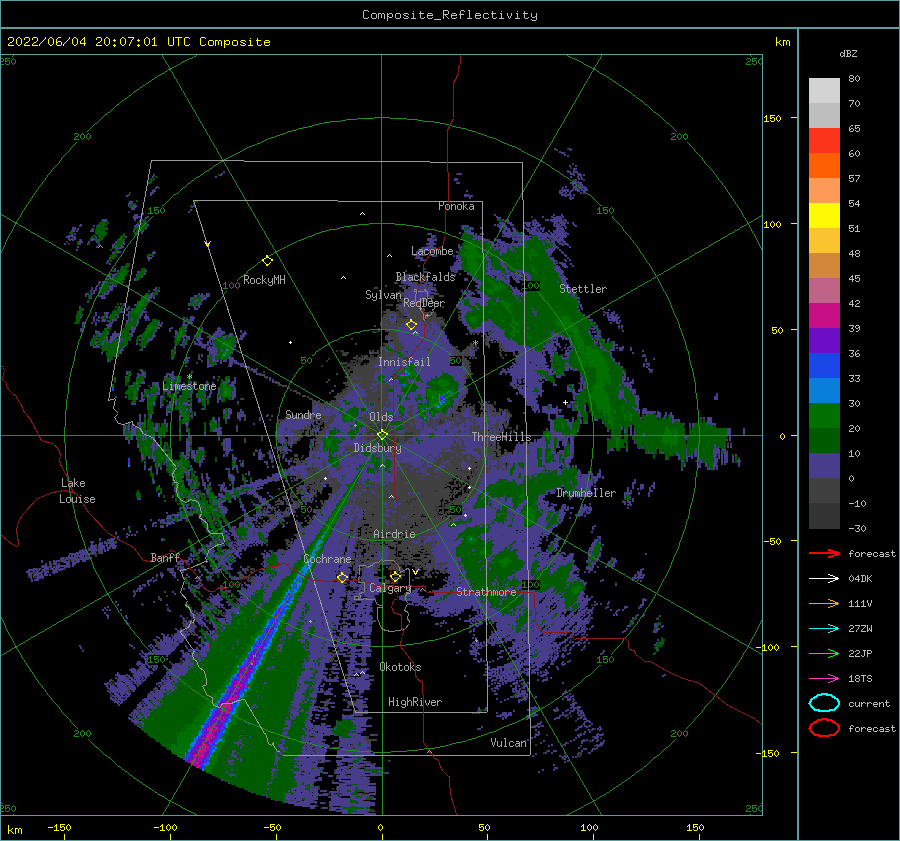
Task: Select the Banff label
Action: pyautogui.click(x=165, y=557)
